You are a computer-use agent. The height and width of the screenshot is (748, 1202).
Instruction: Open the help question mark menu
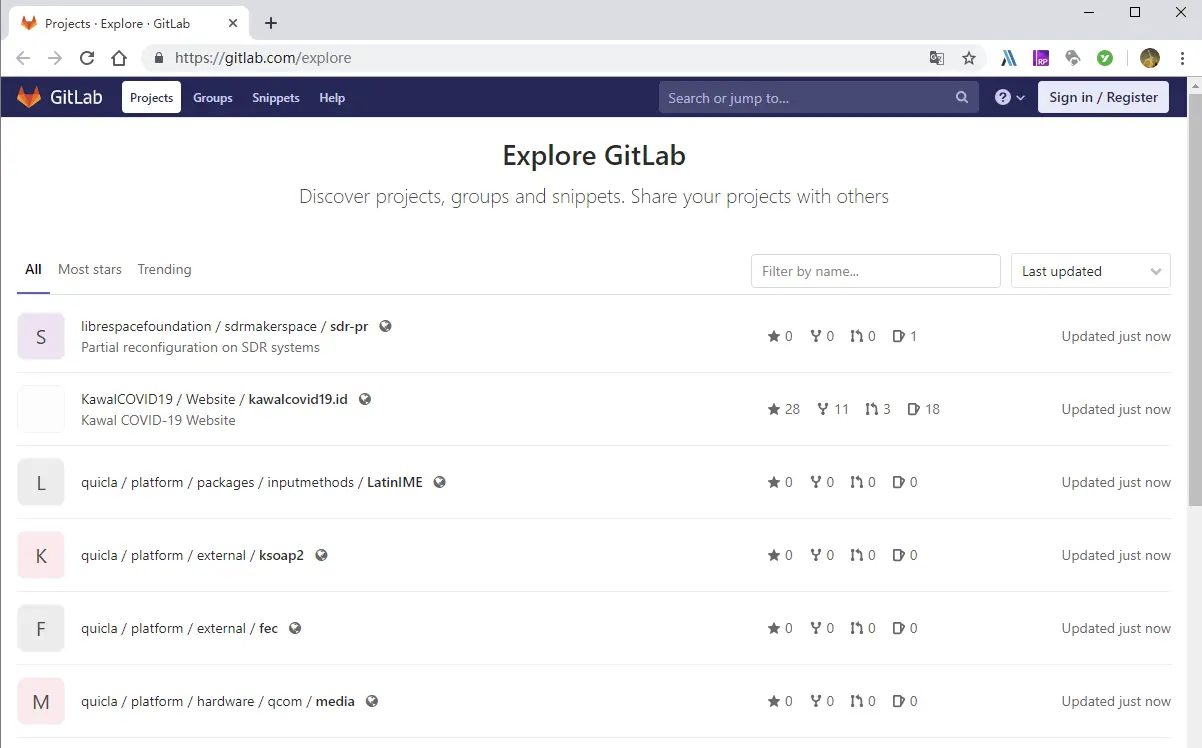(x=1010, y=97)
